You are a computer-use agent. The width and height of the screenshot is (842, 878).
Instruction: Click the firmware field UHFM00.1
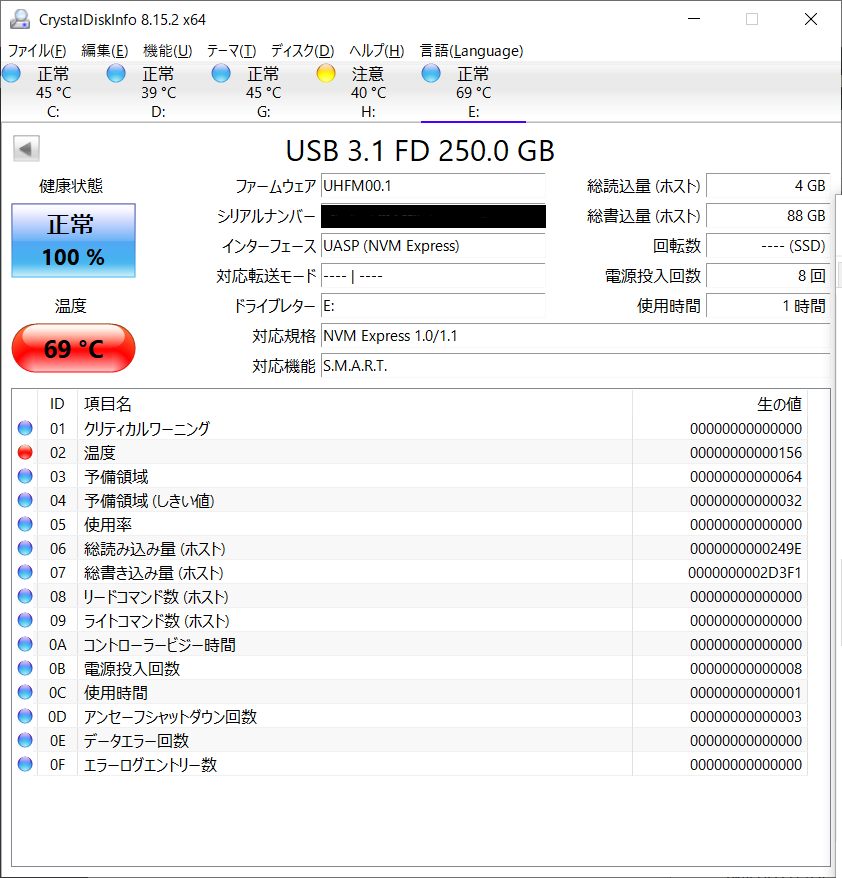tap(433, 186)
